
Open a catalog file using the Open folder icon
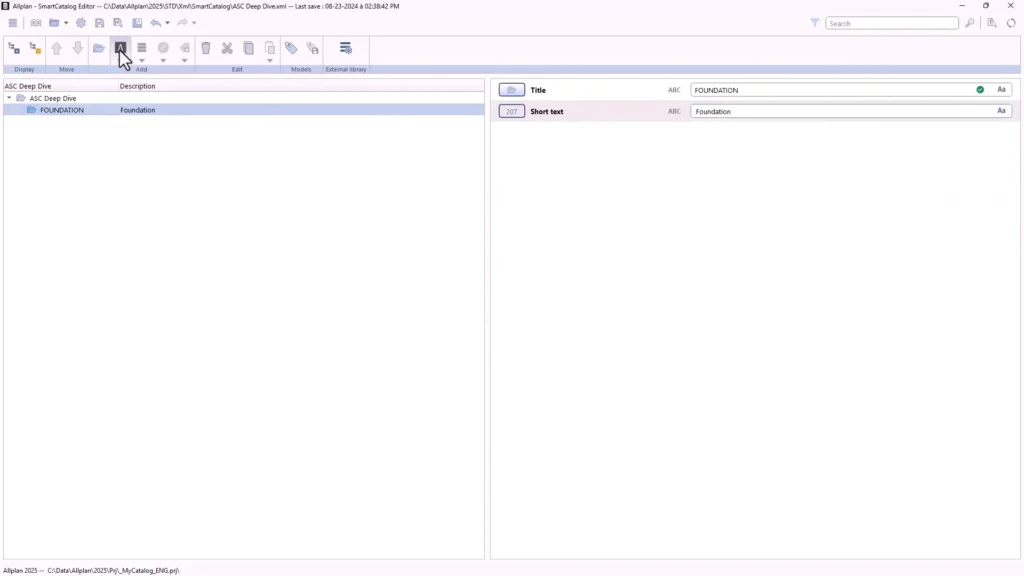coord(99,47)
